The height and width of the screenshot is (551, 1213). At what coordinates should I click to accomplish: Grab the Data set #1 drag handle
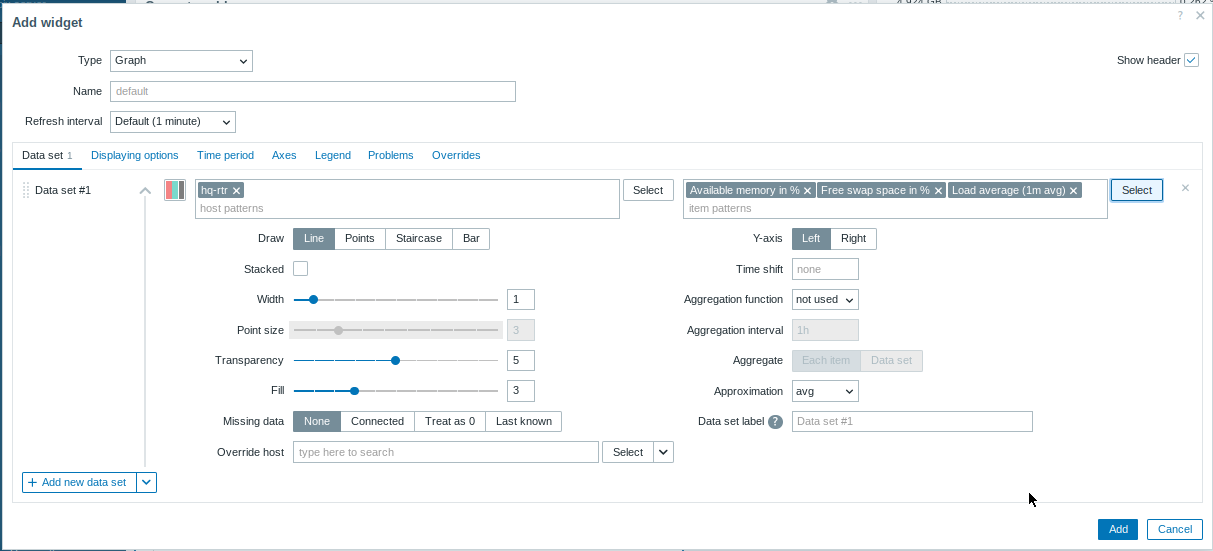point(26,190)
